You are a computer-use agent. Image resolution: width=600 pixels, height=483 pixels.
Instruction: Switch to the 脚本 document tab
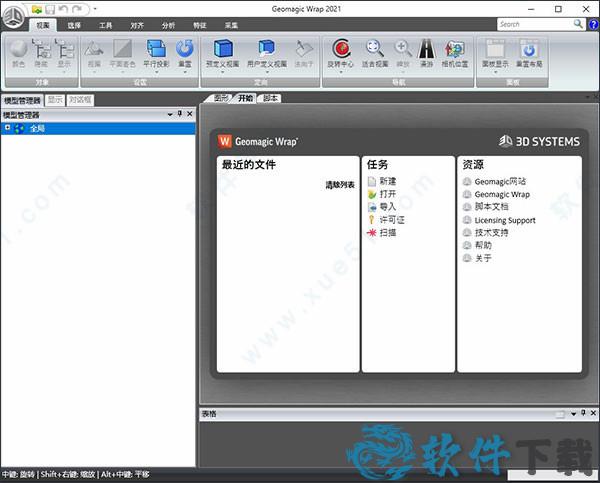click(270, 98)
